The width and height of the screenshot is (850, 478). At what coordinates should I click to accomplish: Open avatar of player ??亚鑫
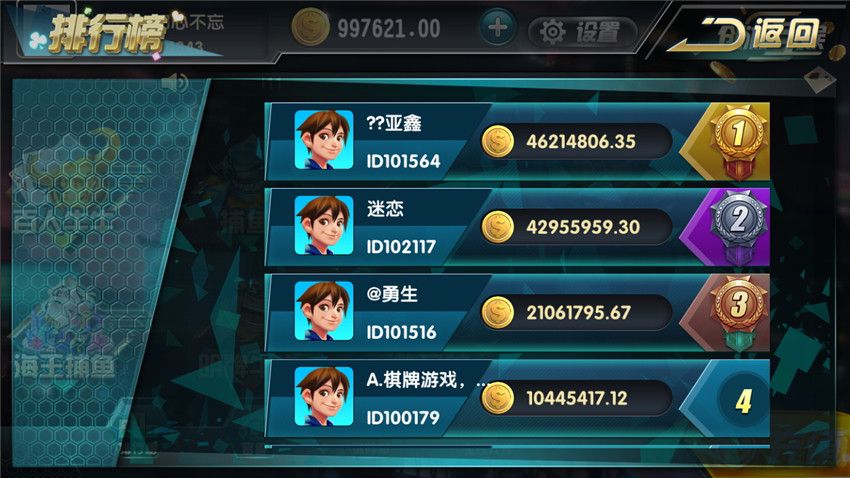[x=324, y=140]
